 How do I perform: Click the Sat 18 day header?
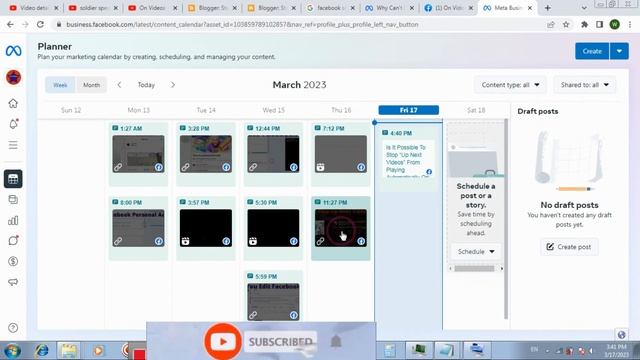coord(476,110)
